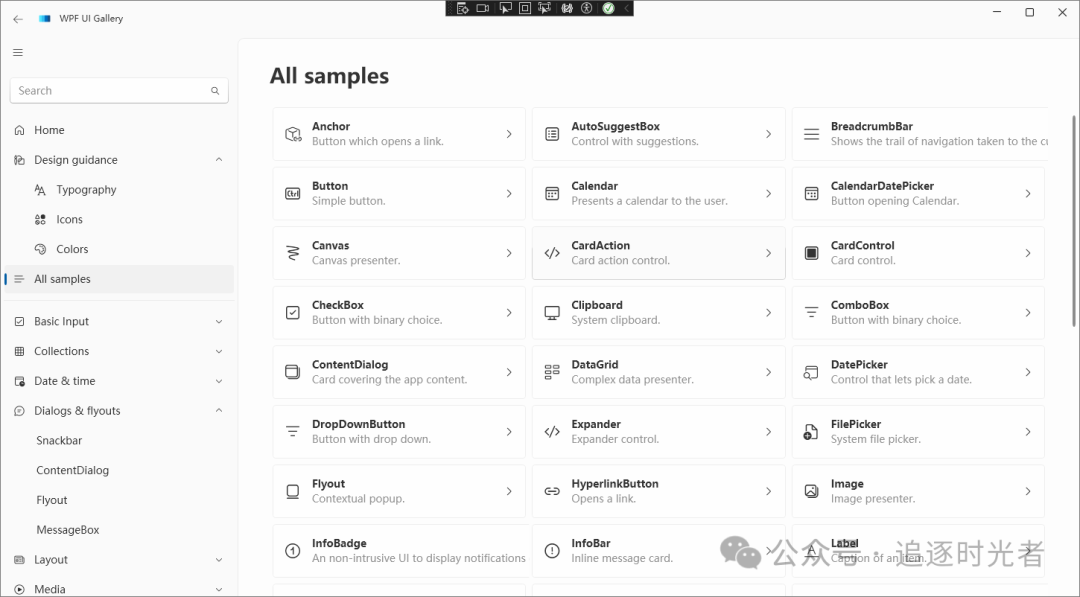Select Home in the navigation pane
This screenshot has height=597, width=1080.
coord(49,130)
